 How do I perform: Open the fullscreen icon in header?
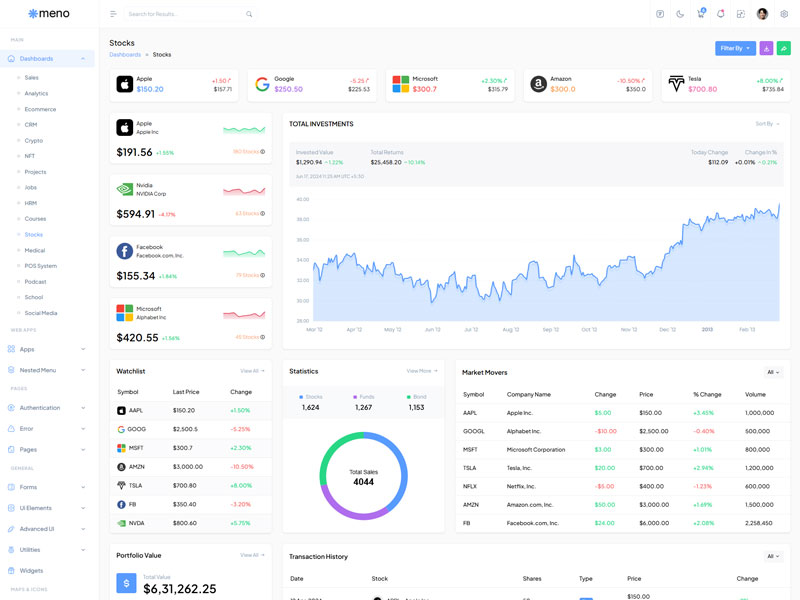coord(741,14)
